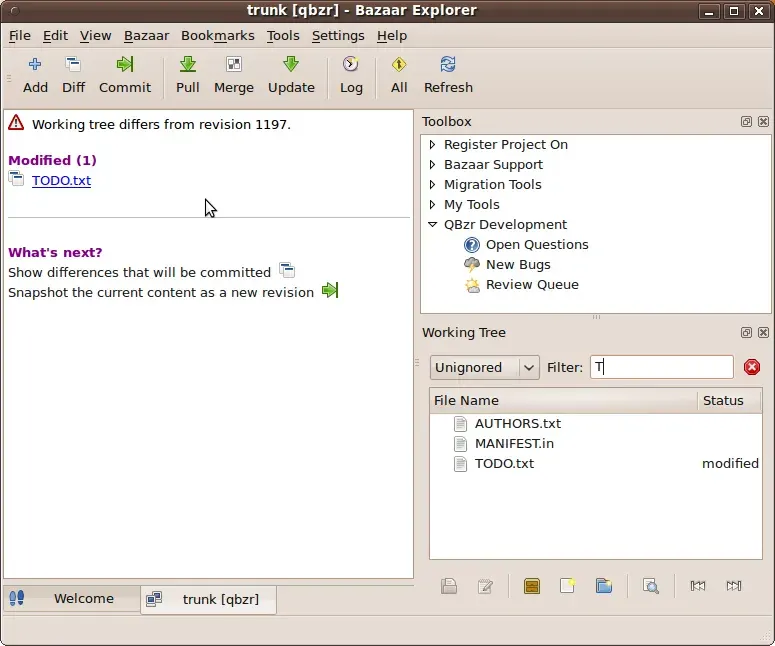Open New Bugs in Toolbox
Screen dimensions: 775x646
[x=518, y=264]
